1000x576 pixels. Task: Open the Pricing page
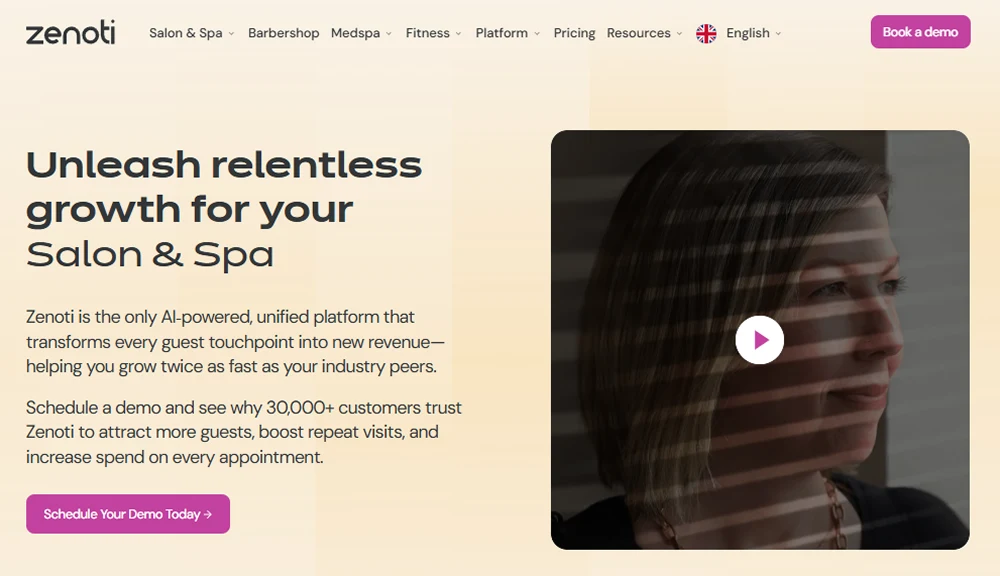point(574,33)
